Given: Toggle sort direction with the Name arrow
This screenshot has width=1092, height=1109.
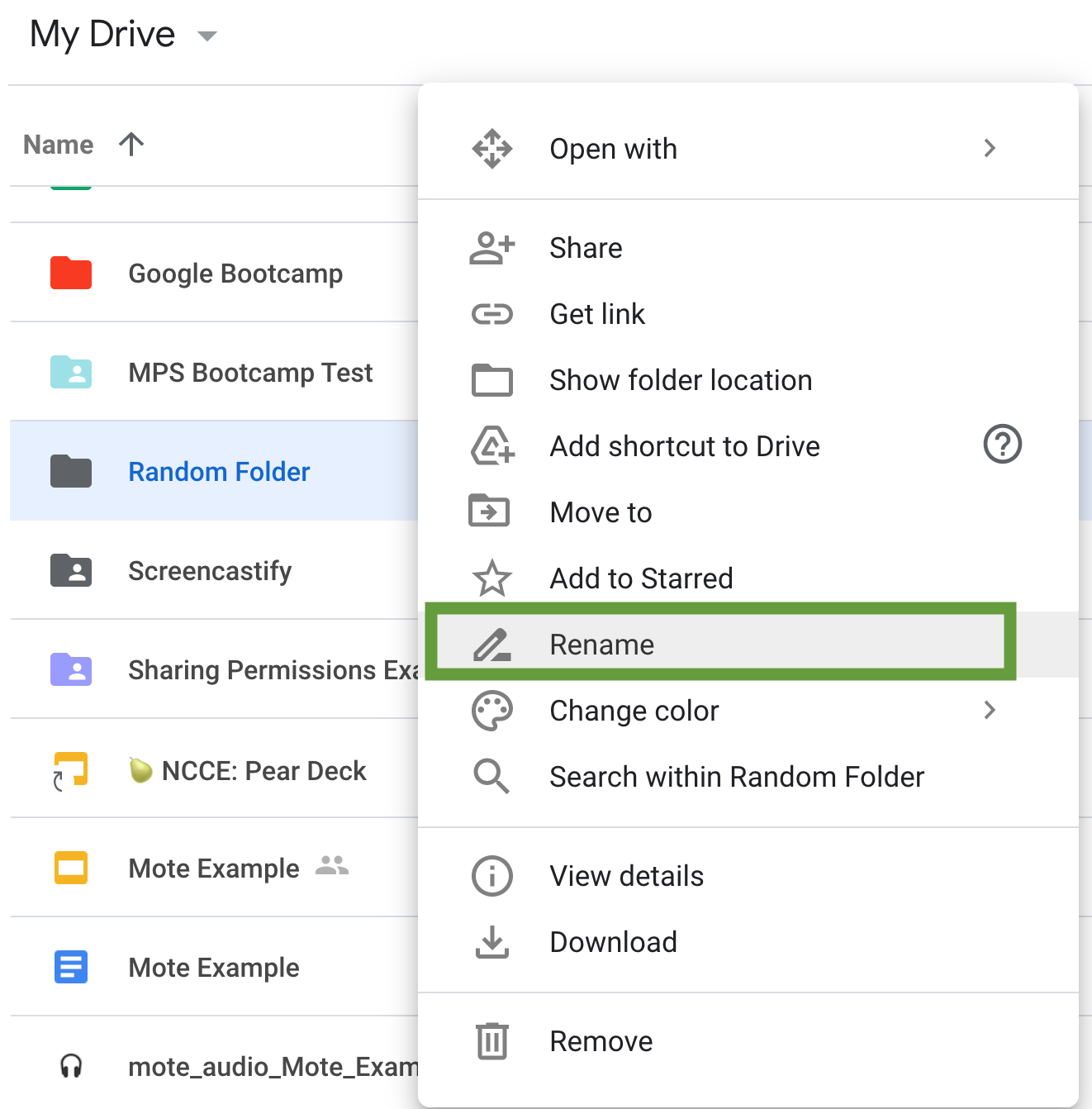Looking at the screenshot, I should (131, 145).
